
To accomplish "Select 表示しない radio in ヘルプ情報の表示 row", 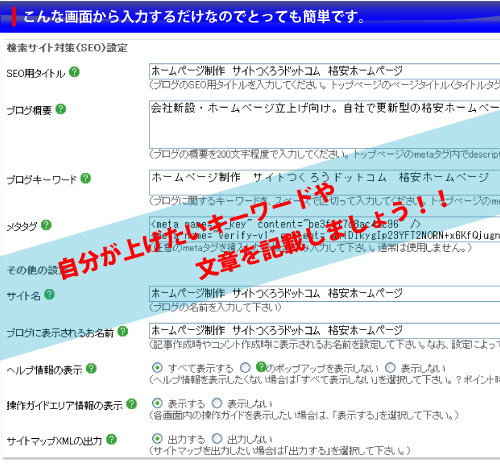I will coord(390,368).
